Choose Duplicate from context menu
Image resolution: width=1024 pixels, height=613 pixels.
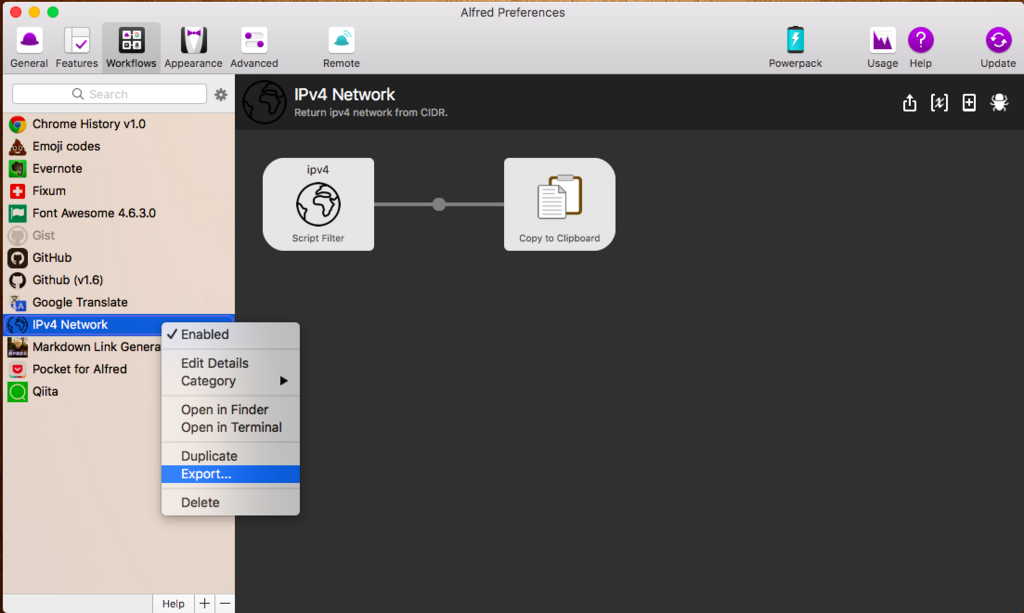pyautogui.click(x=231, y=456)
